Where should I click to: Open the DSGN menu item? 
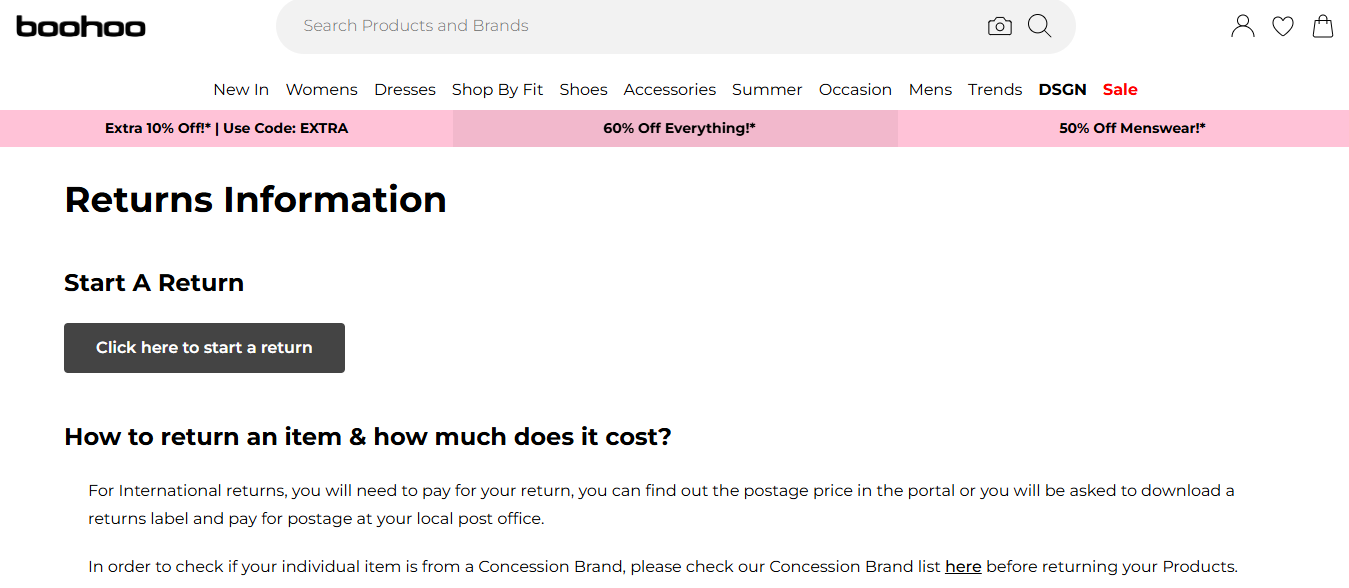pos(1062,90)
